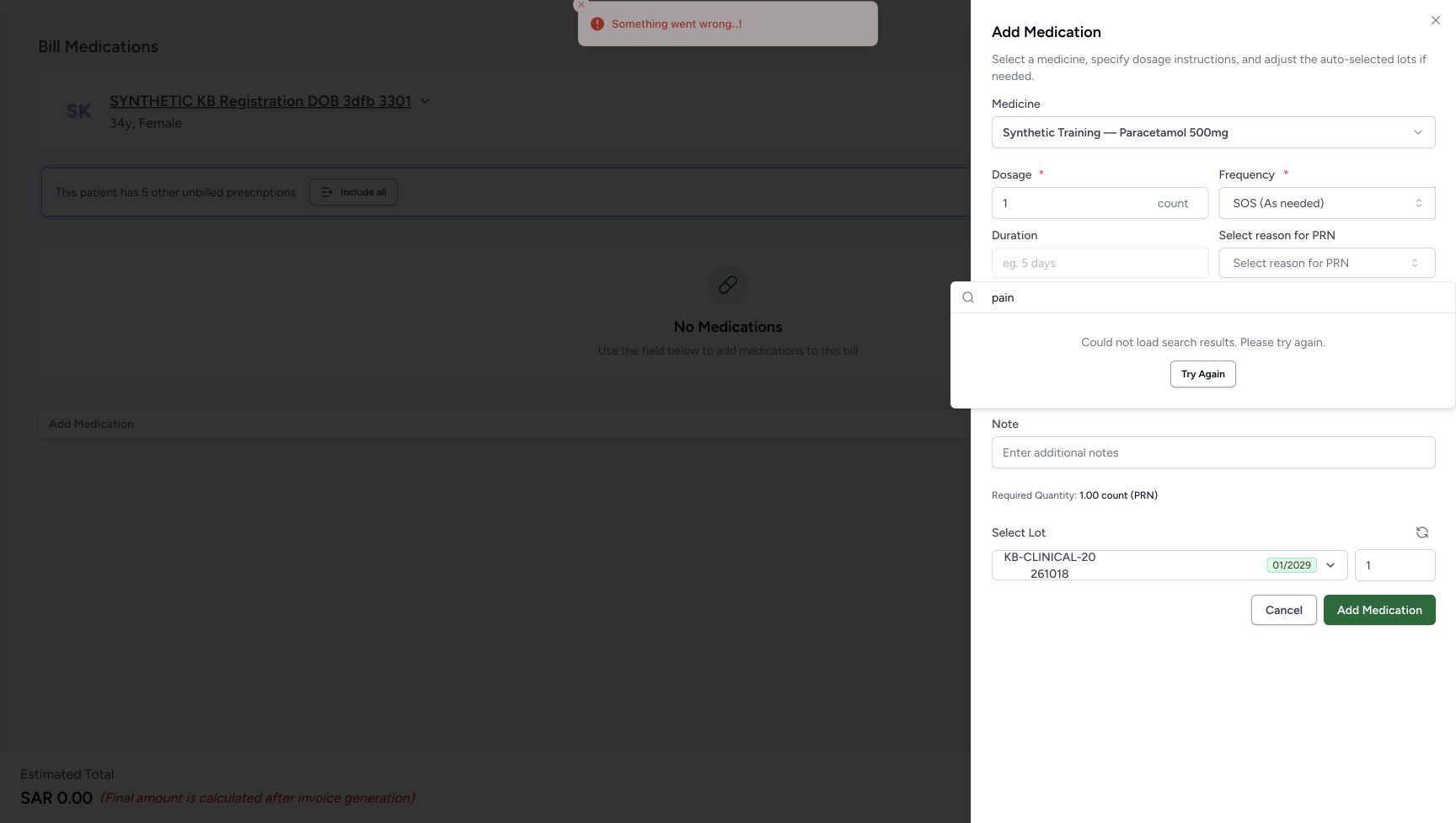Click the pill icon above No Medications

pos(728,285)
